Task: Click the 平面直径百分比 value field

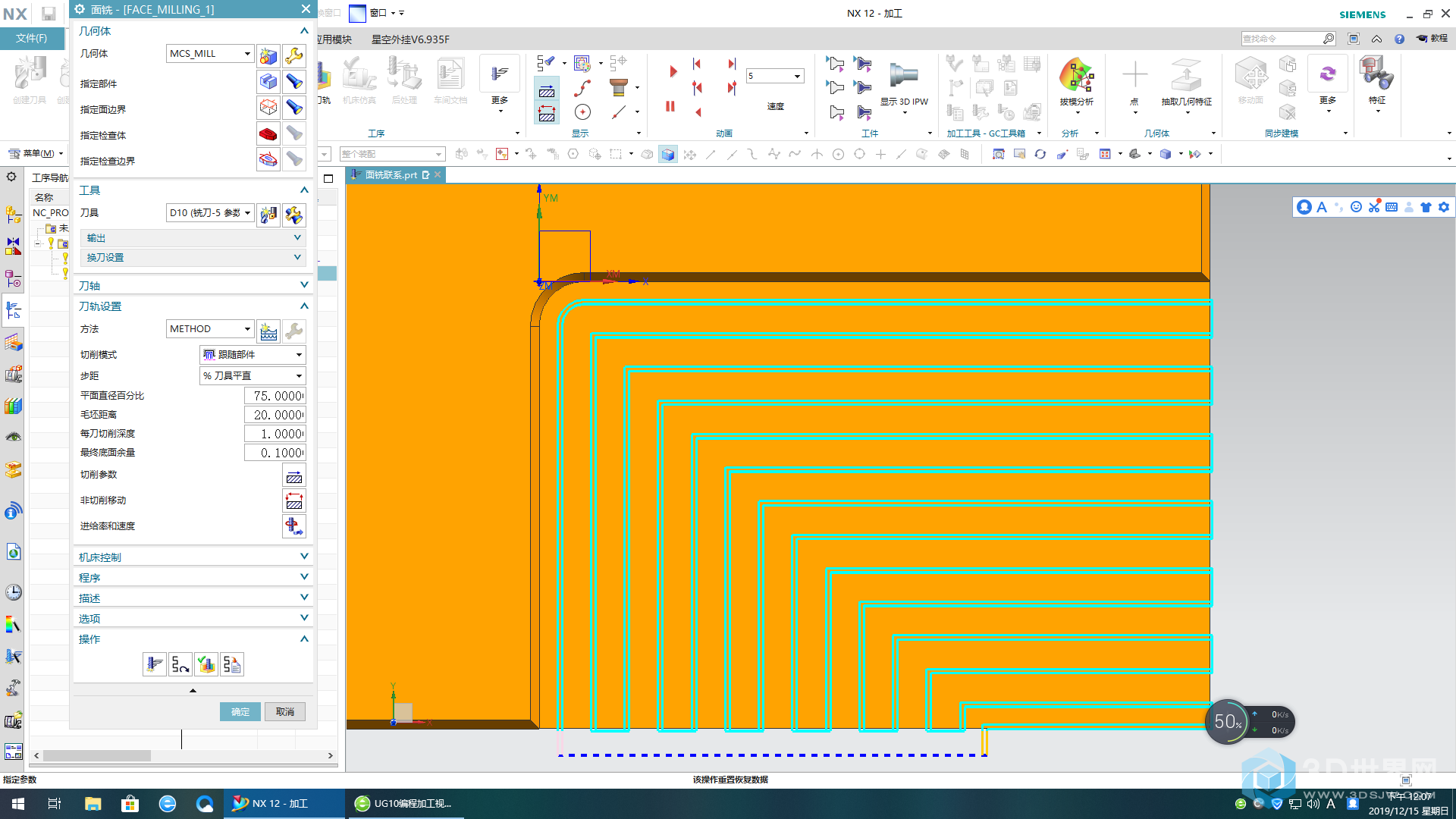Action: [275, 396]
